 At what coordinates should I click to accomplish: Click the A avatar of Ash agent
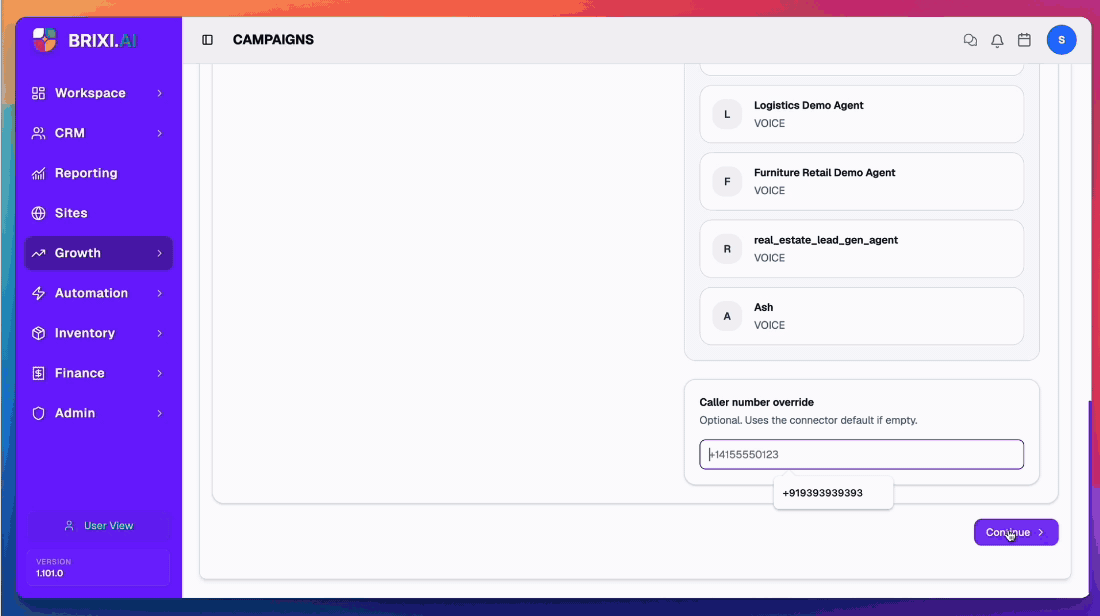(727, 316)
